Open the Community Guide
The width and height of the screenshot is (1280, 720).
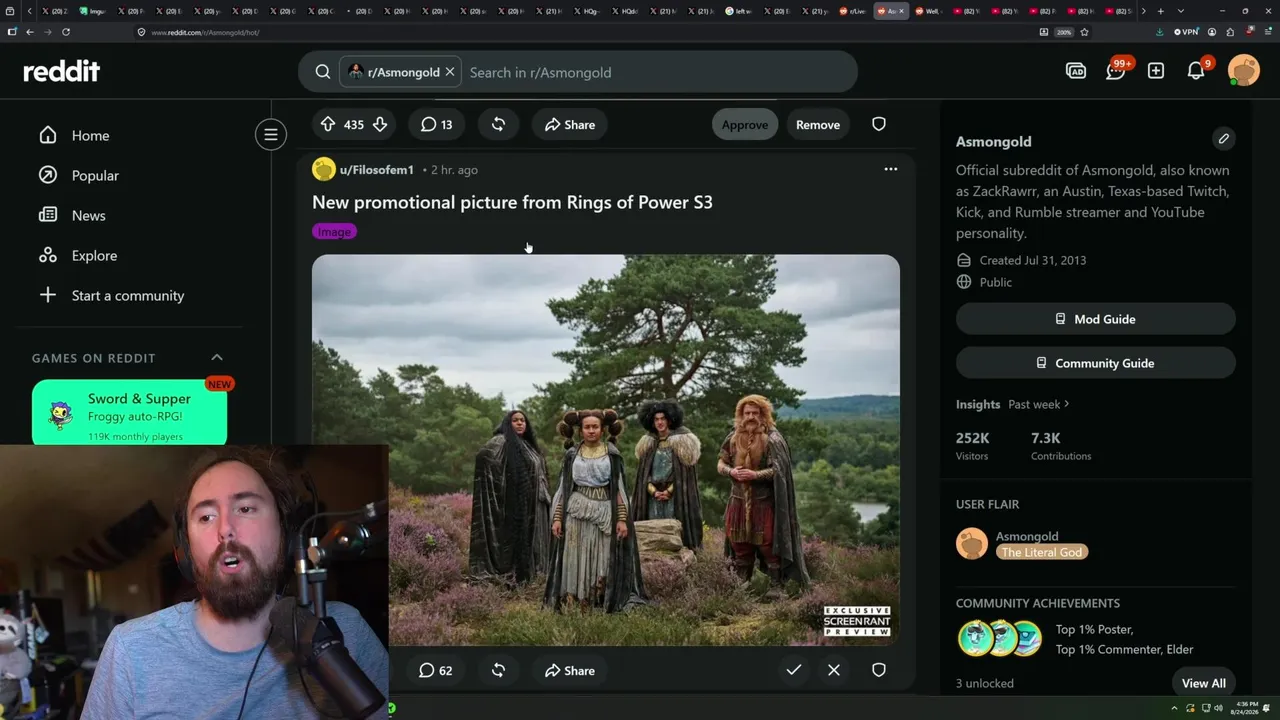point(1096,363)
